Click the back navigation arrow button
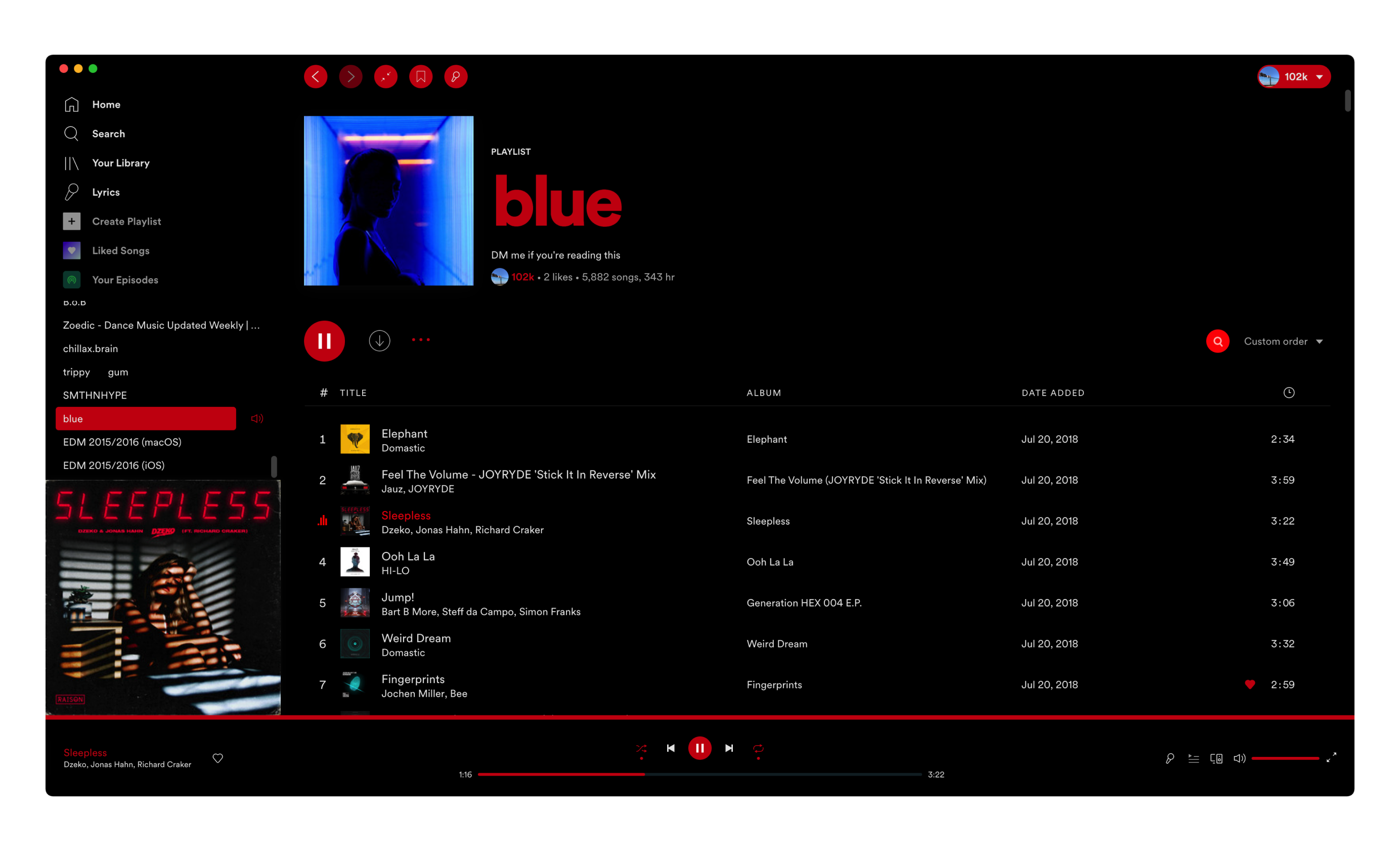Viewport: 1400px width, 851px height. point(315,76)
